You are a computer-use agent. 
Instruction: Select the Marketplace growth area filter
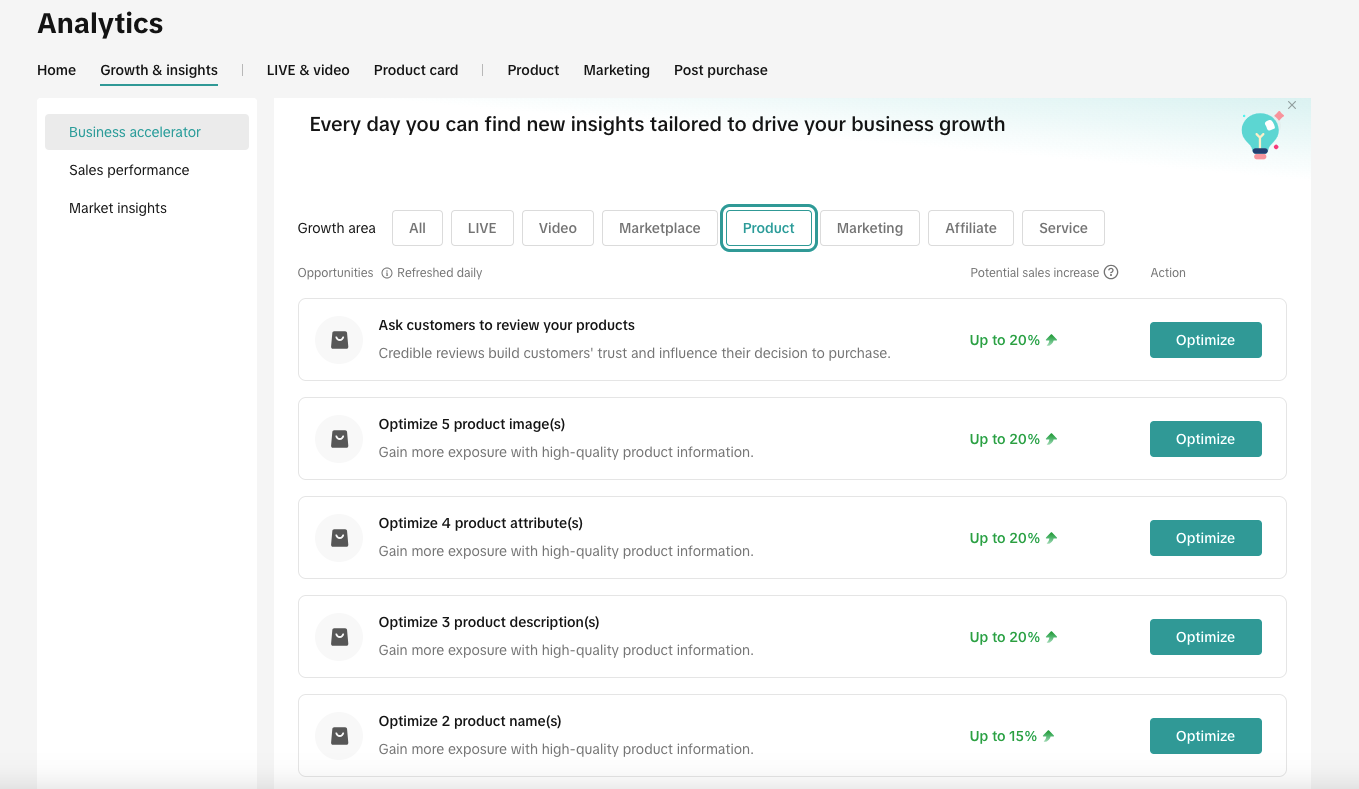[659, 228]
